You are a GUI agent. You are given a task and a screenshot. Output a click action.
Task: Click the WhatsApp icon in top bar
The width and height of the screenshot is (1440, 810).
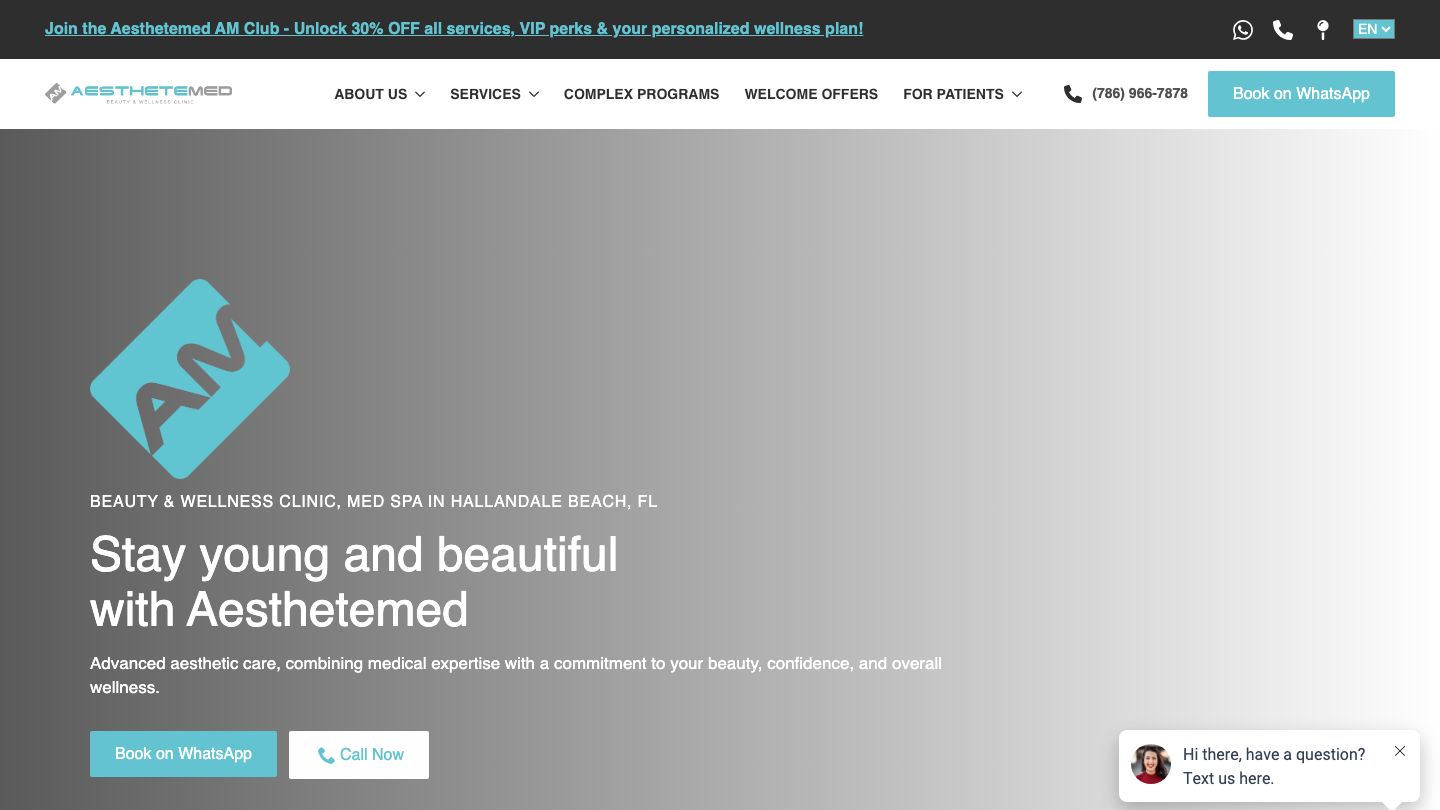(x=1242, y=30)
